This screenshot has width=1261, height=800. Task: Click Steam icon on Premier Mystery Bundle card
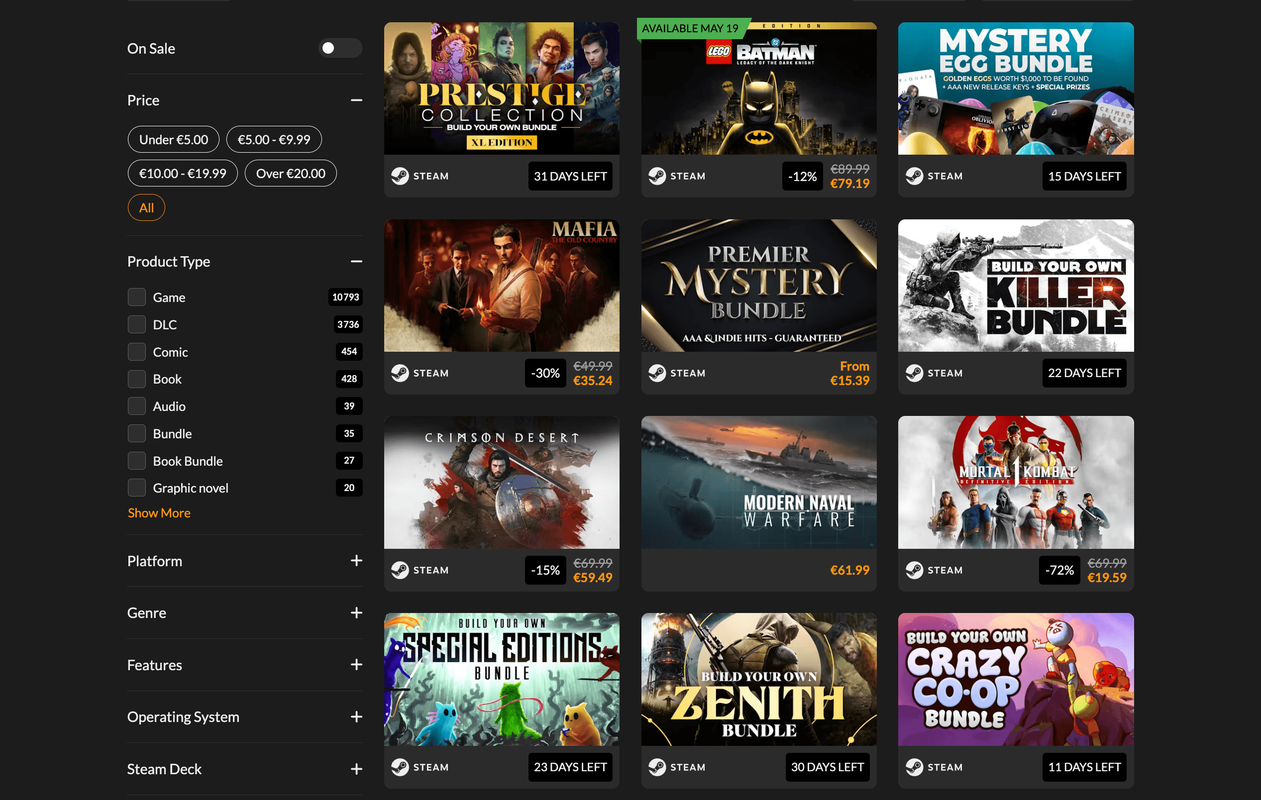click(657, 373)
